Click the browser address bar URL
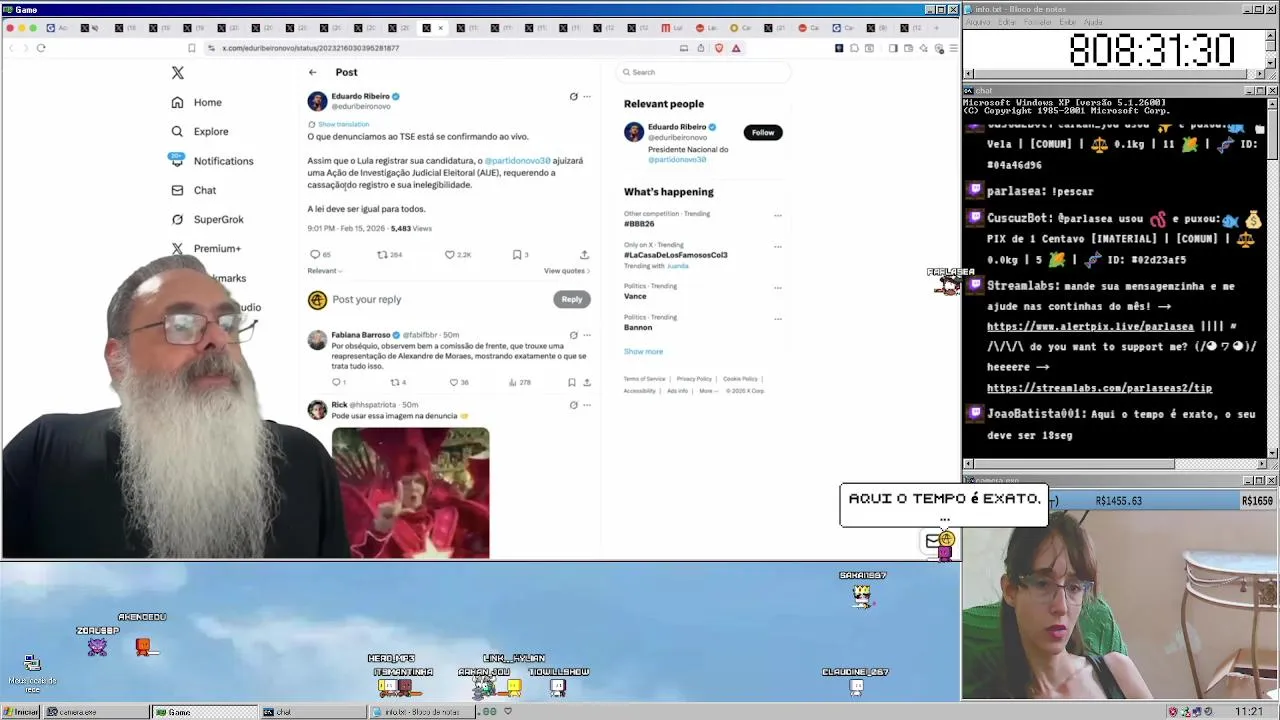 click(310, 48)
